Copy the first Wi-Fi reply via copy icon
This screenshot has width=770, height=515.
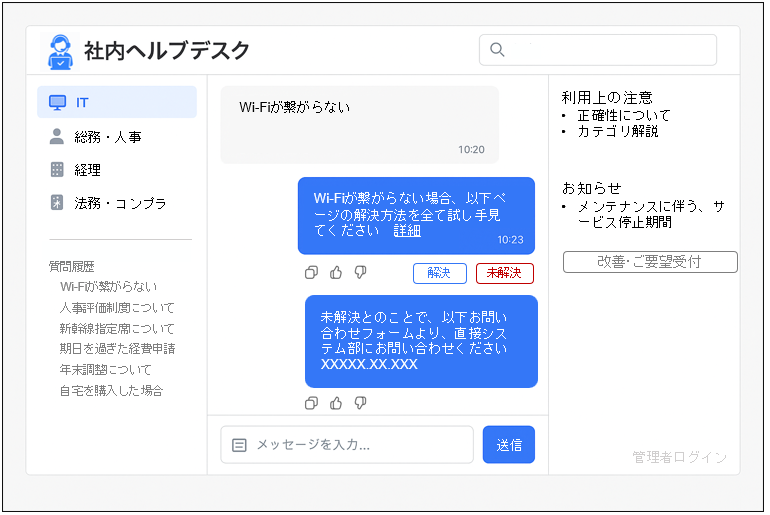click(311, 273)
